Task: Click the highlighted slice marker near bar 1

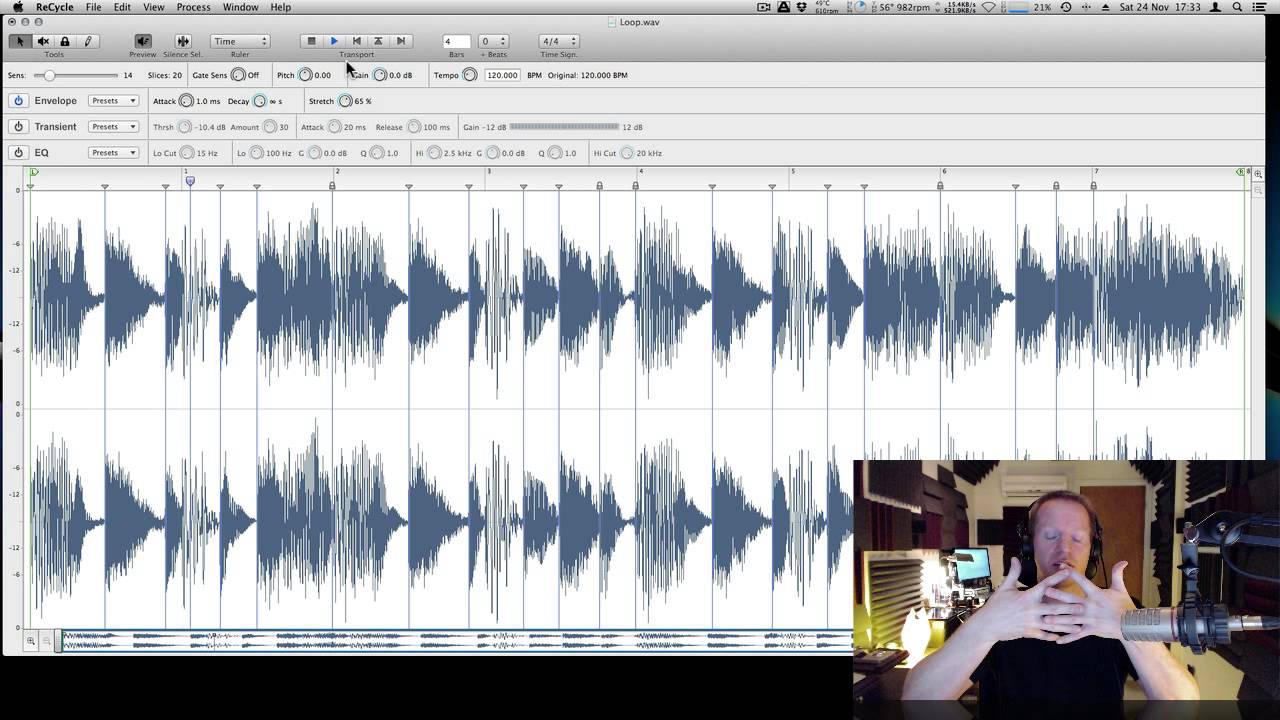Action: [x=190, y=181]
